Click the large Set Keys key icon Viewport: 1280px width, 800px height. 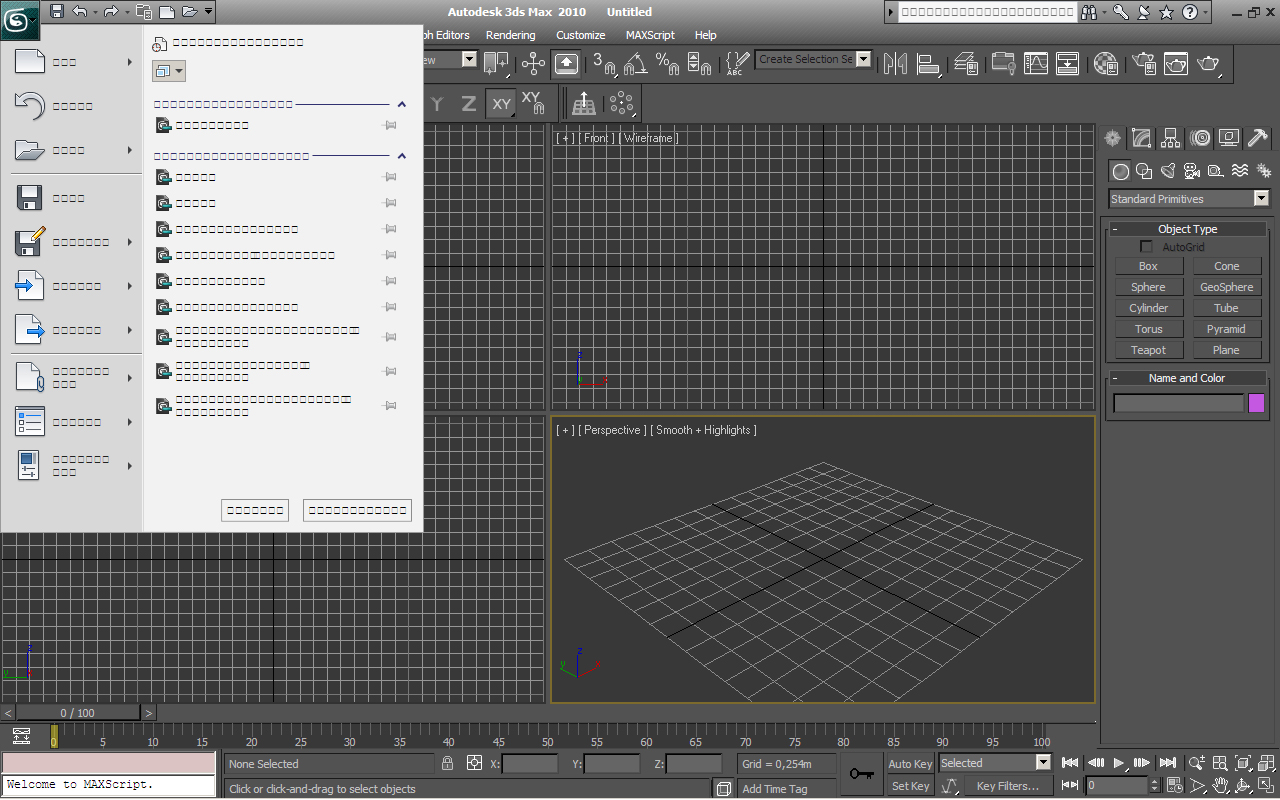[x=860, y=774]
